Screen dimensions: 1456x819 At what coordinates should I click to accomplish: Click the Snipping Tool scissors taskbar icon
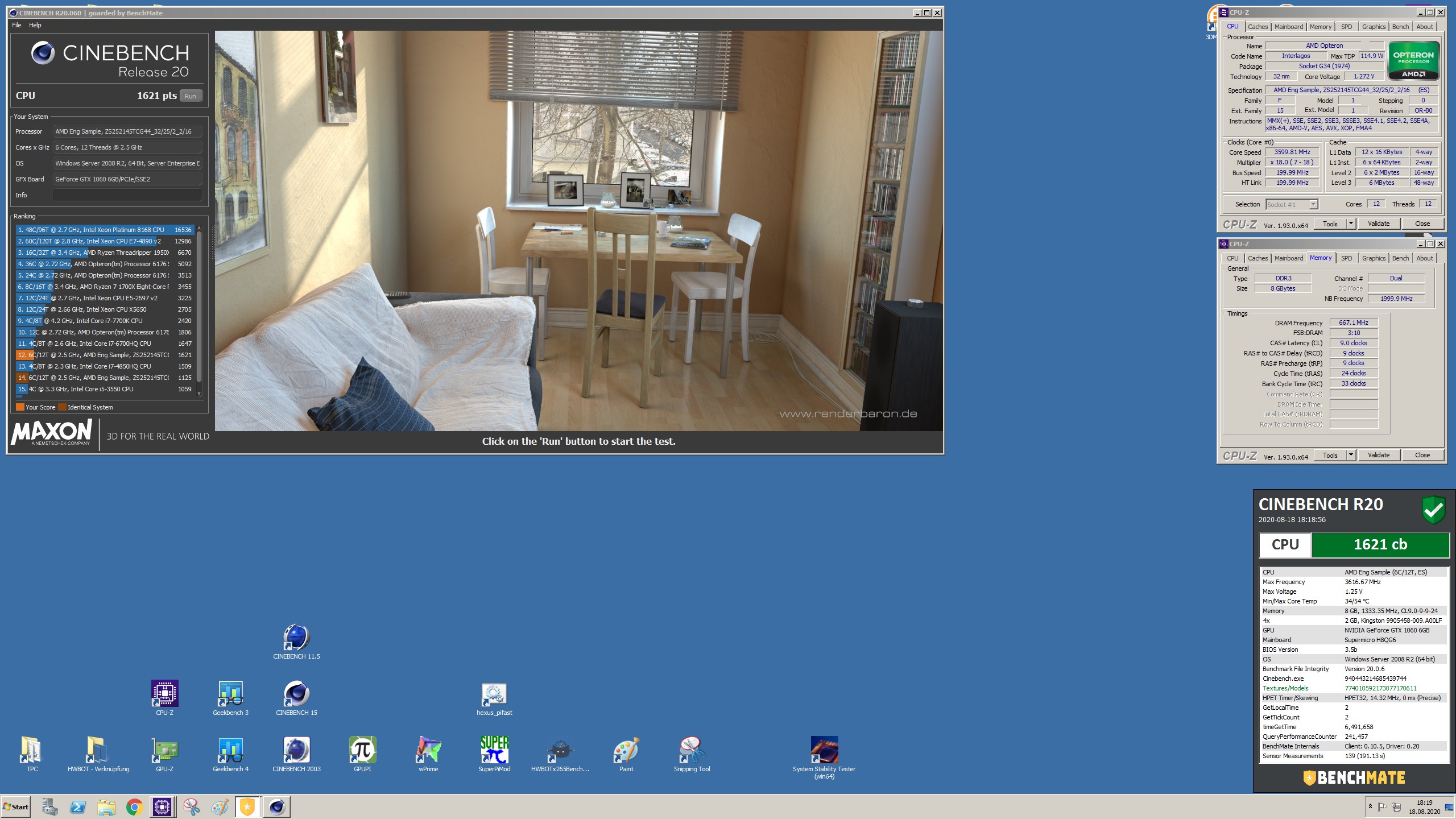click(191, 807)
